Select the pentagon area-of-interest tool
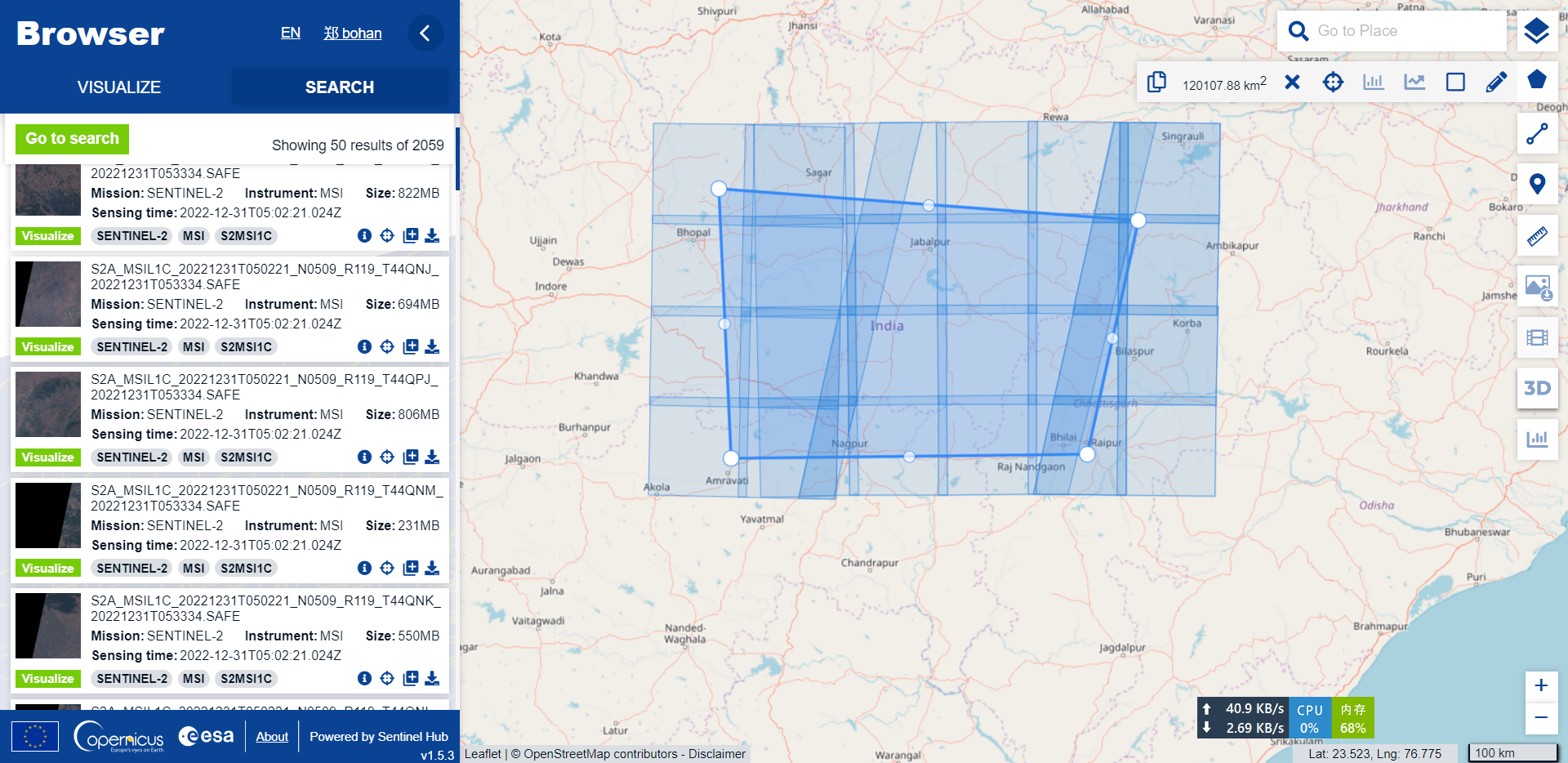Image resolution: width=1568 pixels, height=763 pixels. [x=1536, y=80]
